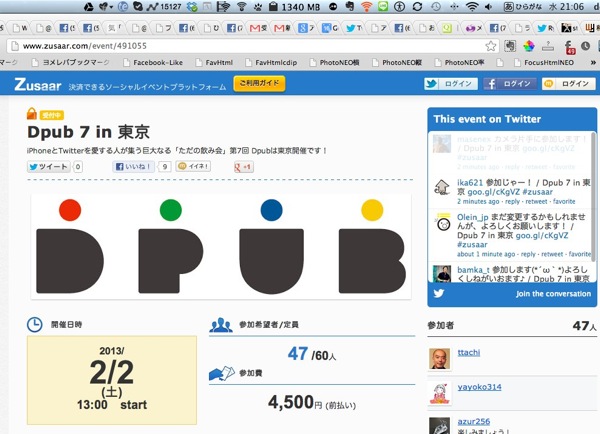The height and width of the screenshot is (434, 600).
Task: Open participant azur256's profile link
Action: click(x=474, y=421)
